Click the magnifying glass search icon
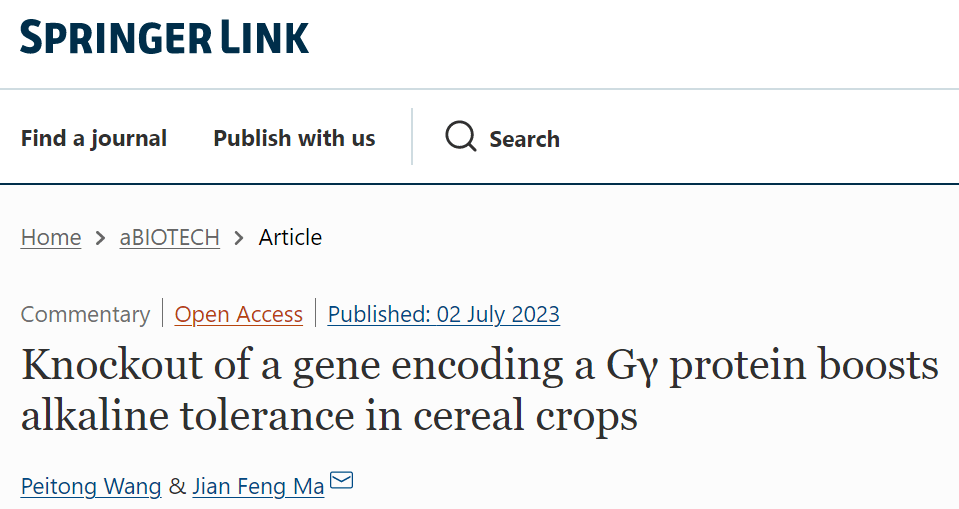 (461, 136)
